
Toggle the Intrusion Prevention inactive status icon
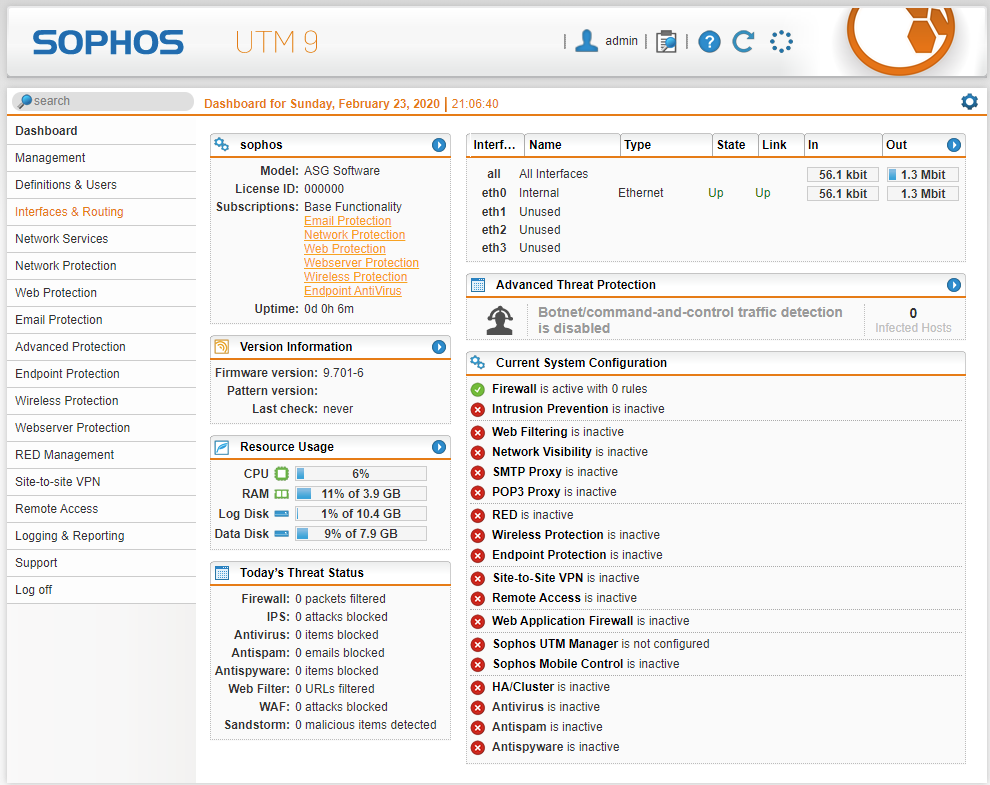tap(477, 409)
